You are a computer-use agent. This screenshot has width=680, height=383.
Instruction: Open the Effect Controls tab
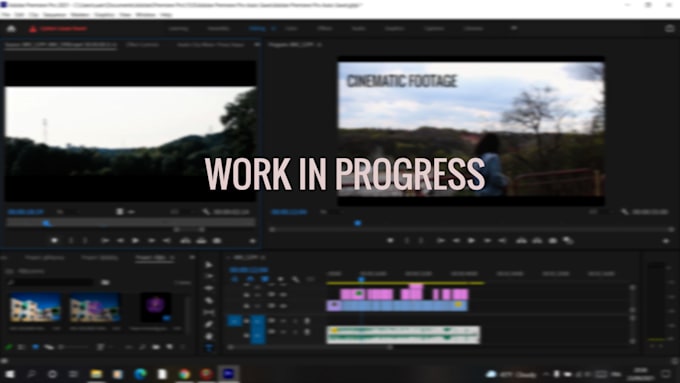point(143,44)
